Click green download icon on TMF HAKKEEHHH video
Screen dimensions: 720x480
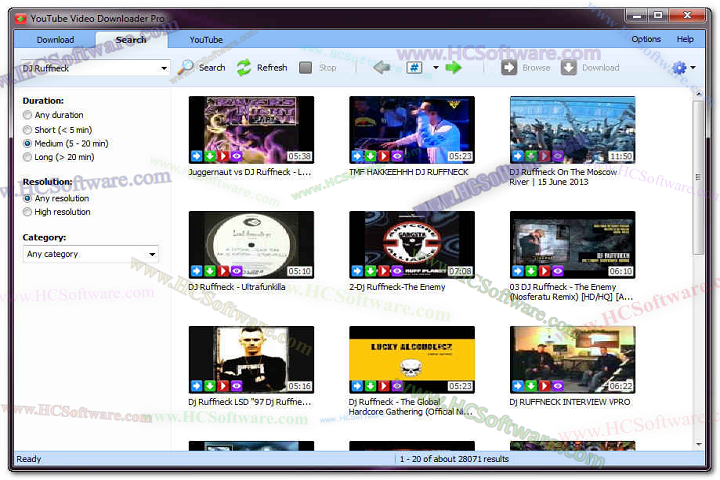371,156
